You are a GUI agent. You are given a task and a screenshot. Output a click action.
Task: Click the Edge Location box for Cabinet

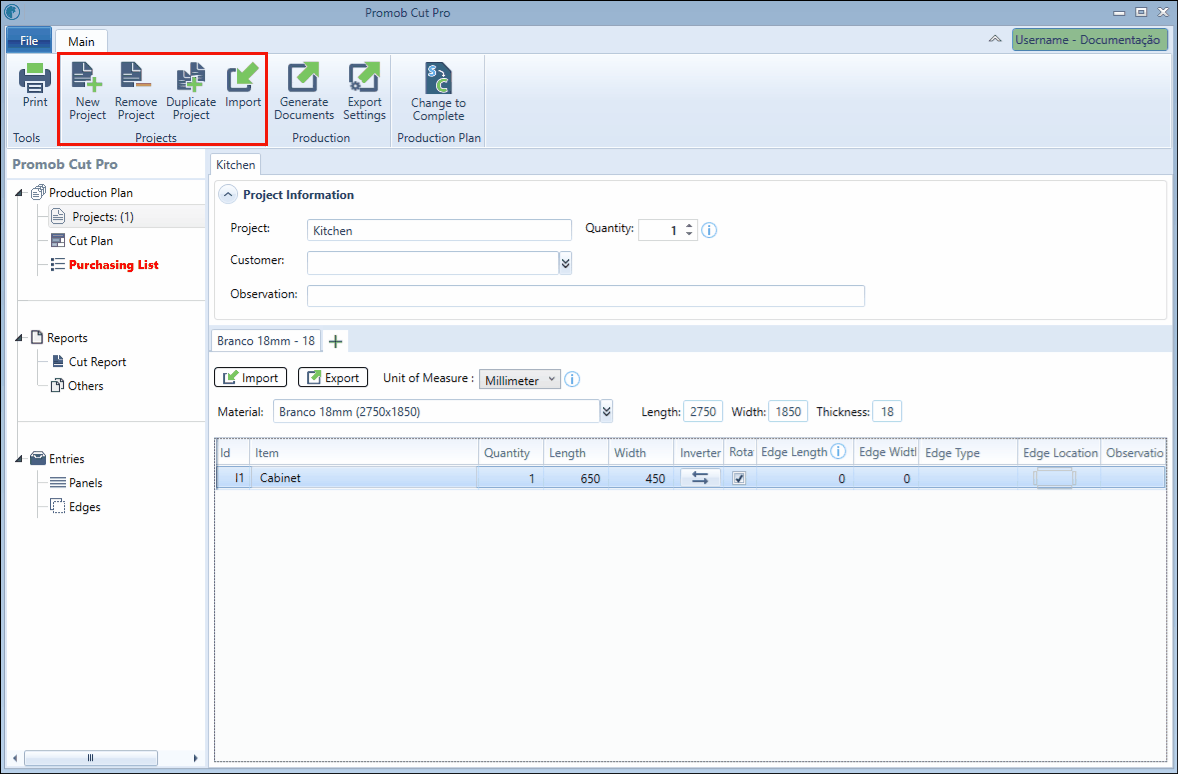1054,478
